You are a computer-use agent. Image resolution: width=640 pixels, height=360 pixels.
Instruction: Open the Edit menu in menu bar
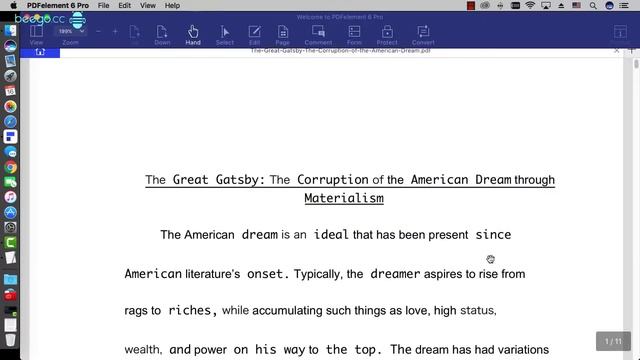tap(124, 5)
